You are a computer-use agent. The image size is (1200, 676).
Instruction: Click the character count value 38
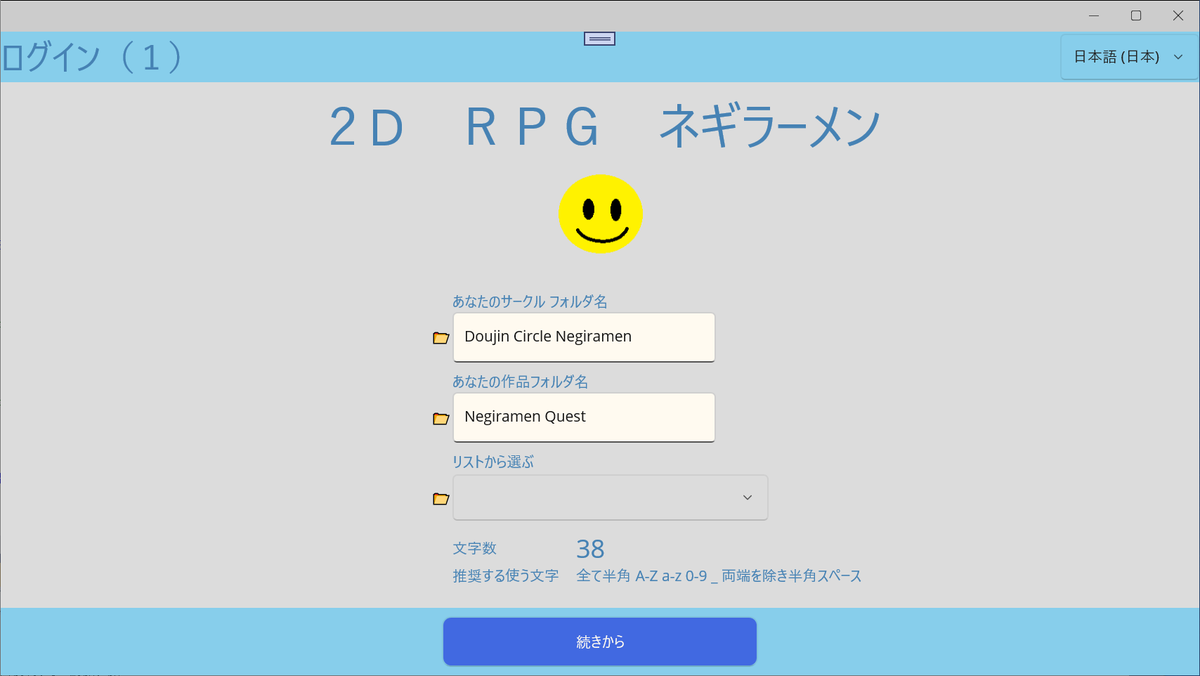pos(590,549)
